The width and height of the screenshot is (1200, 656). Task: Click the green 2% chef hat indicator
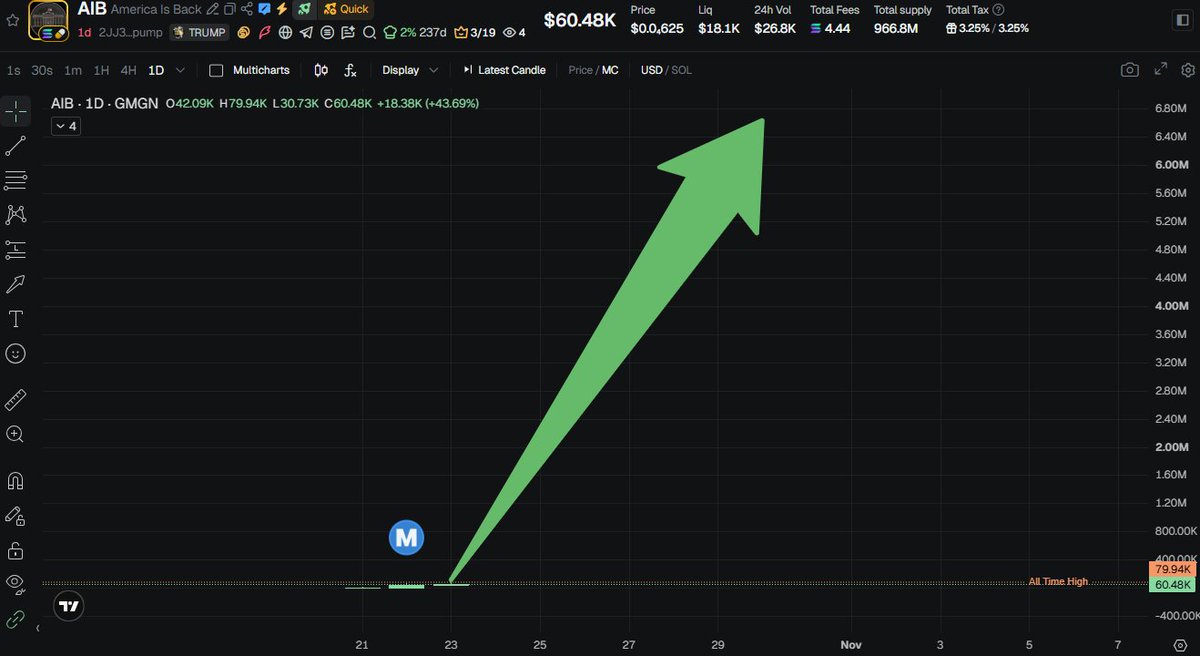click(400, 32)
